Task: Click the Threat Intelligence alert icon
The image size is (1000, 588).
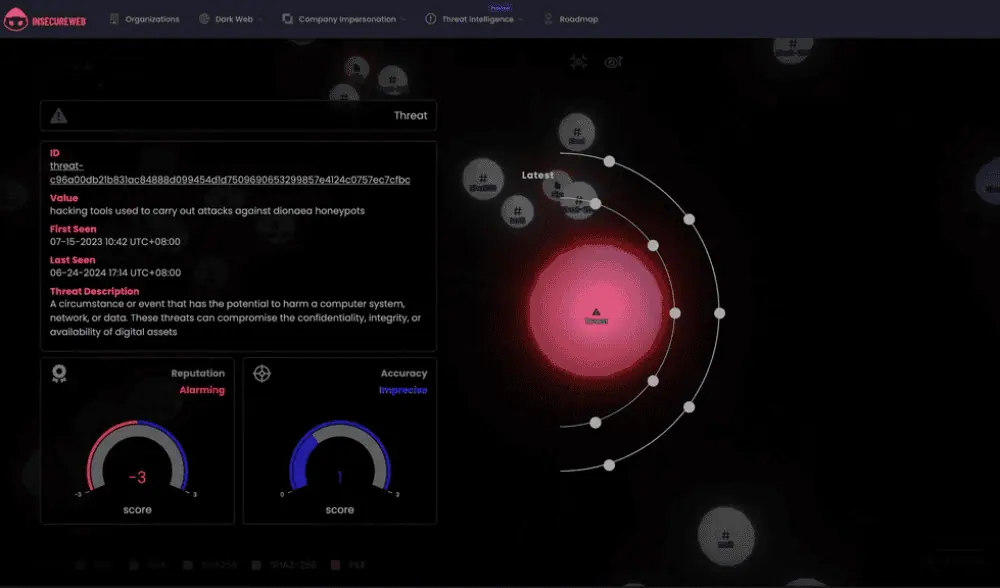Action: (x=430, y=19)
